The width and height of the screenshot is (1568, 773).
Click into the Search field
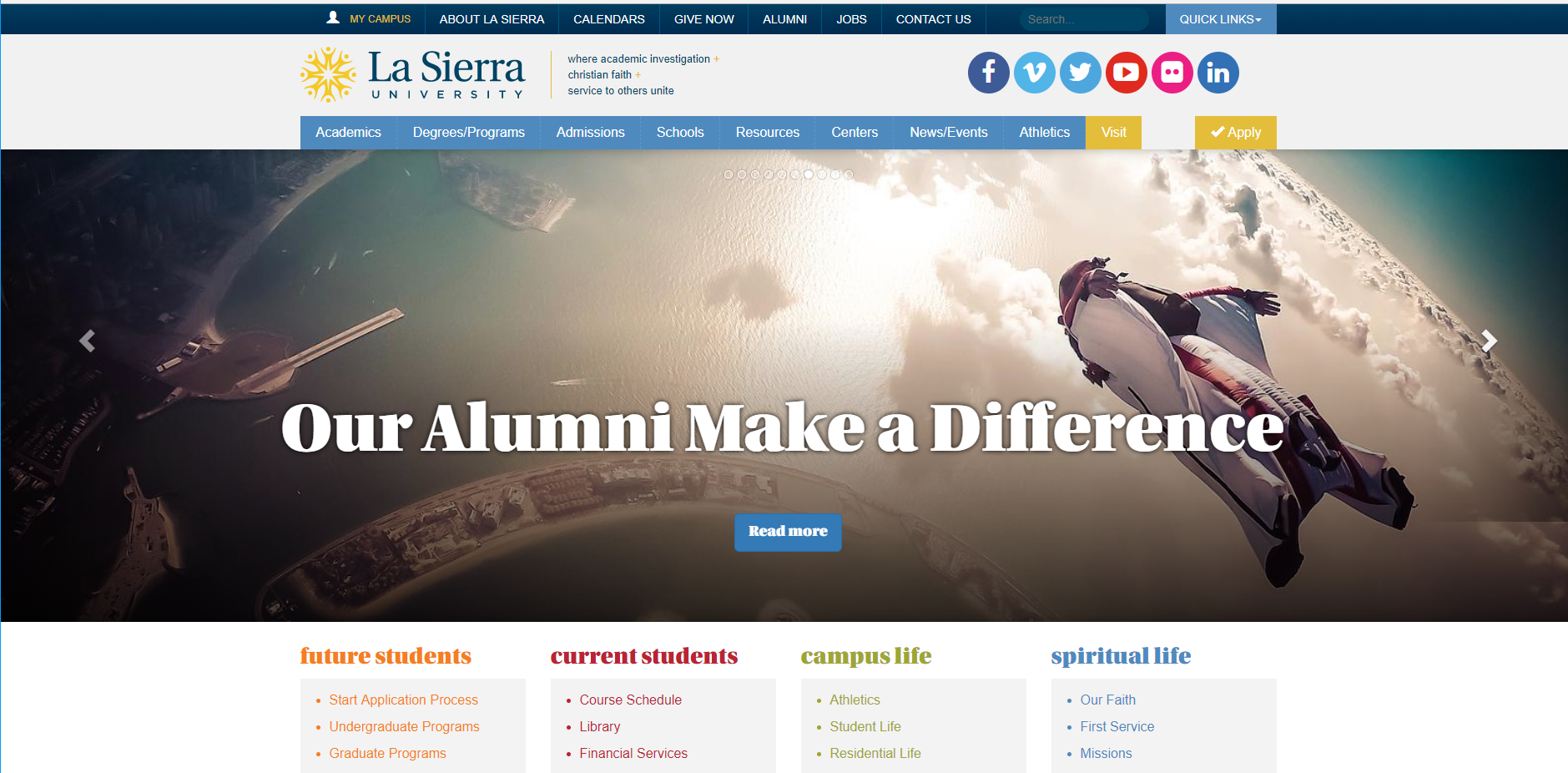click(x=1084, y=19)
